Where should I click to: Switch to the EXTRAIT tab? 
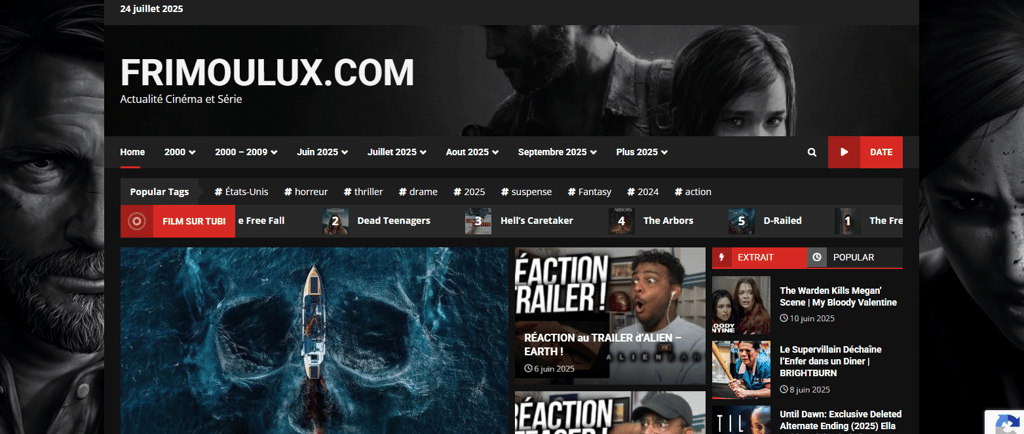coord(760,257)
